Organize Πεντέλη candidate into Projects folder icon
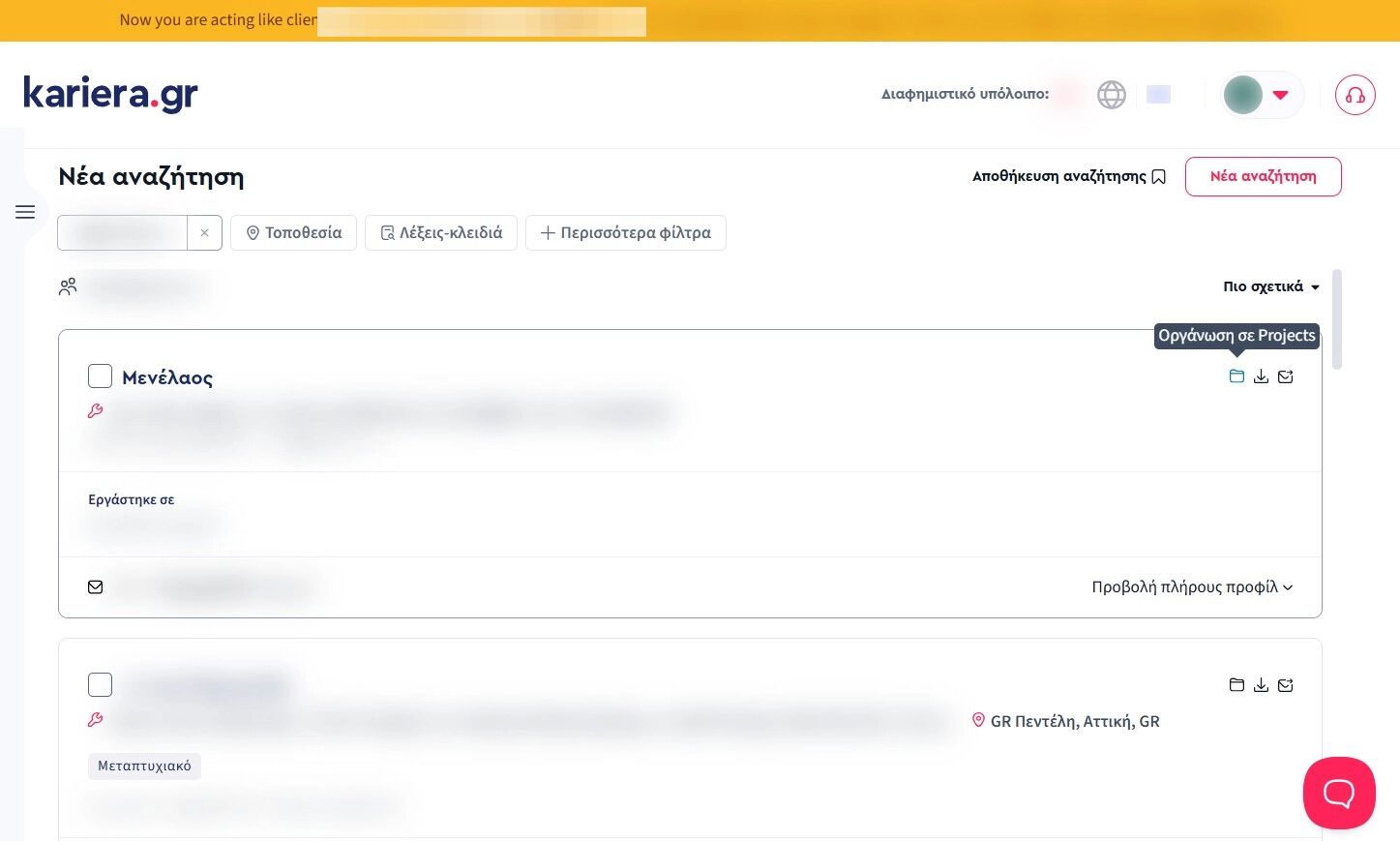Image resolution: width=1400 pixels, height=841 pixels. (x=1236, y=685)
